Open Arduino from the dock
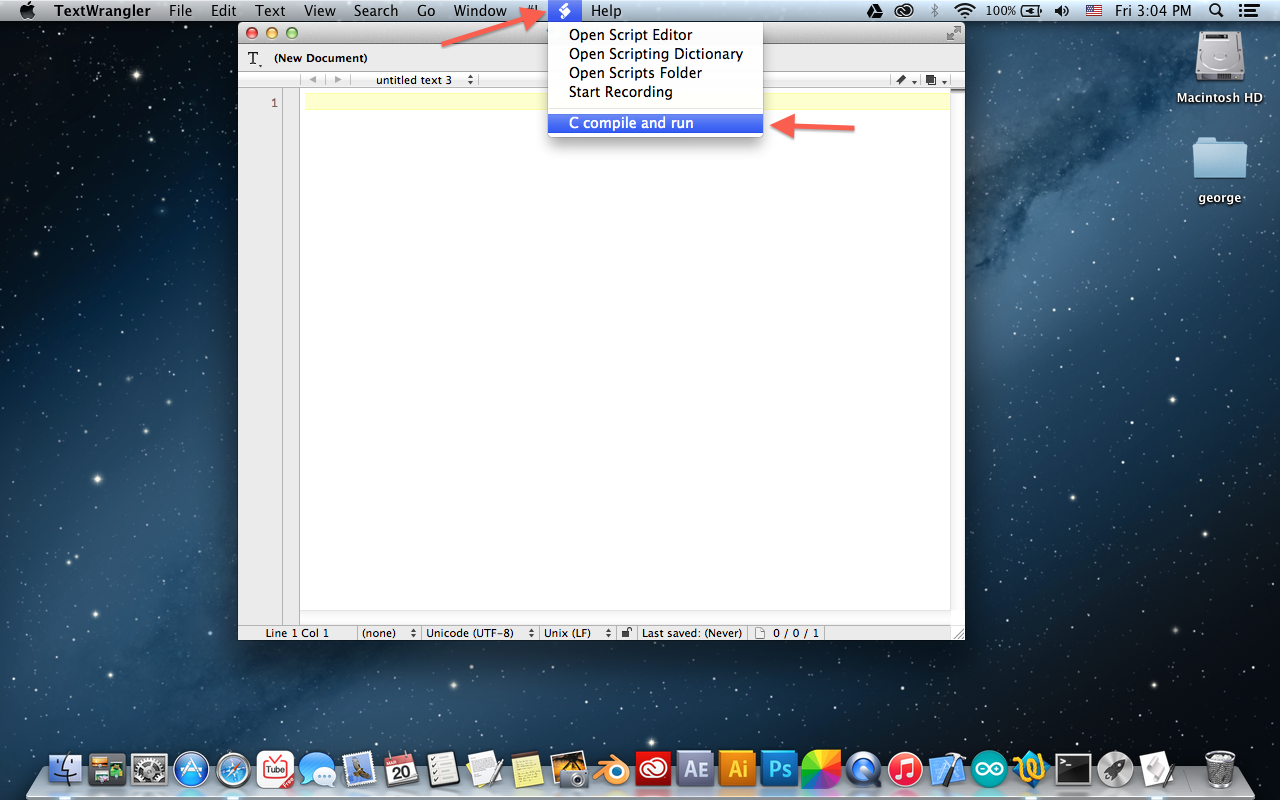Viewport: 1280px width, 800px height. [x=989, y=769]
